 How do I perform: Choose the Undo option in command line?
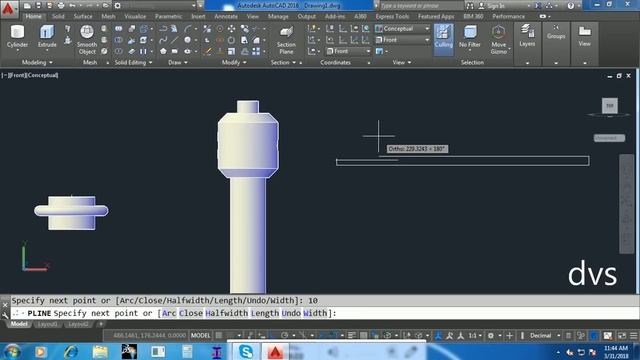click(291, 313)
